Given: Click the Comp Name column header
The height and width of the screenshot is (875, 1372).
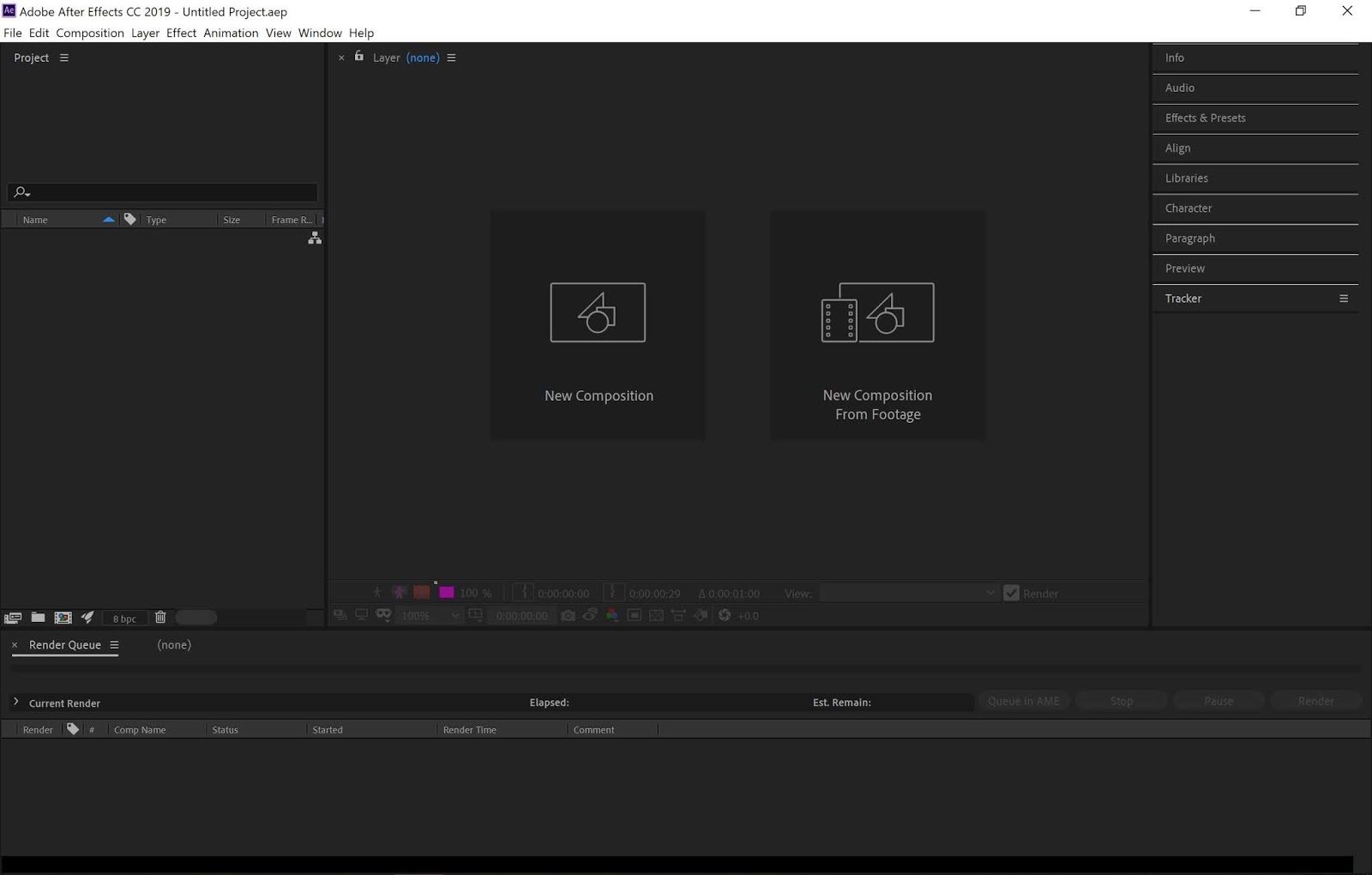Looking at the screenshot, I should click(x=140, y=730).
